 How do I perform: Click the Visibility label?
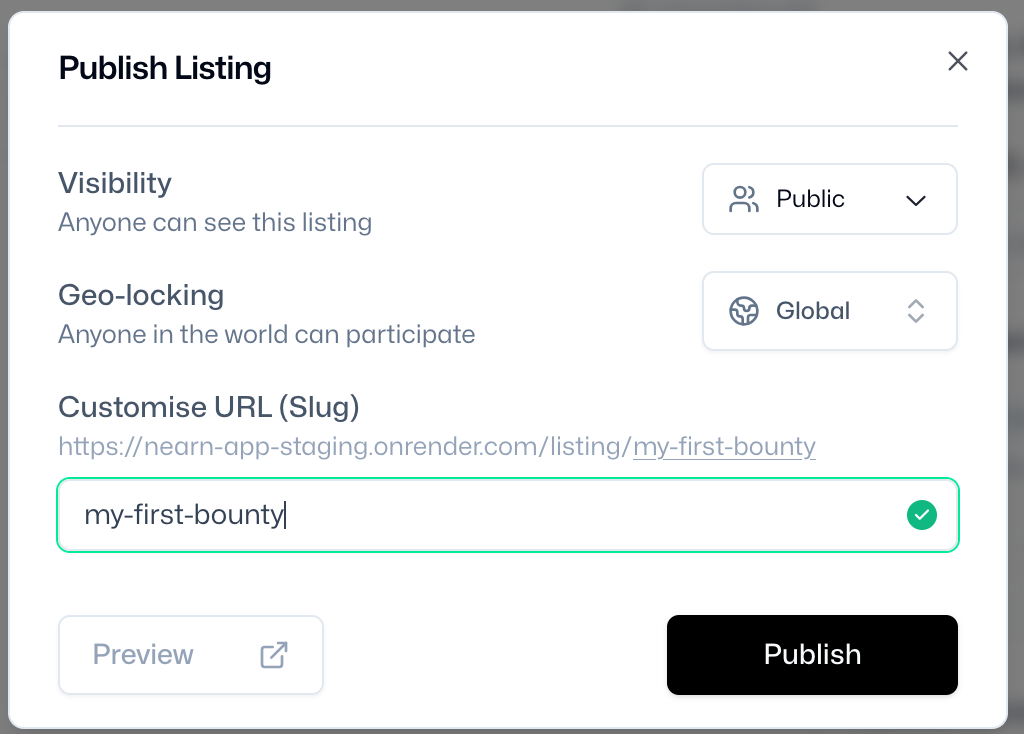pos(115,183)
